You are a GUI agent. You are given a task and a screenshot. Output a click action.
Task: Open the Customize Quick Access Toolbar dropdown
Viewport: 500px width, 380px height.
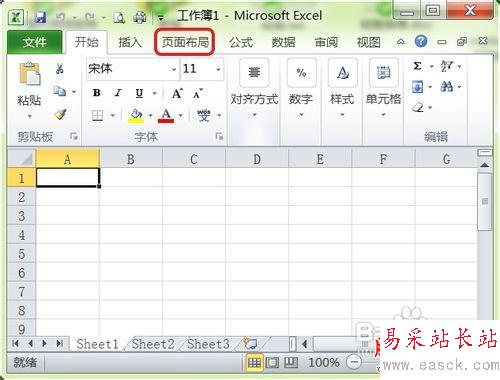(161, 18)
